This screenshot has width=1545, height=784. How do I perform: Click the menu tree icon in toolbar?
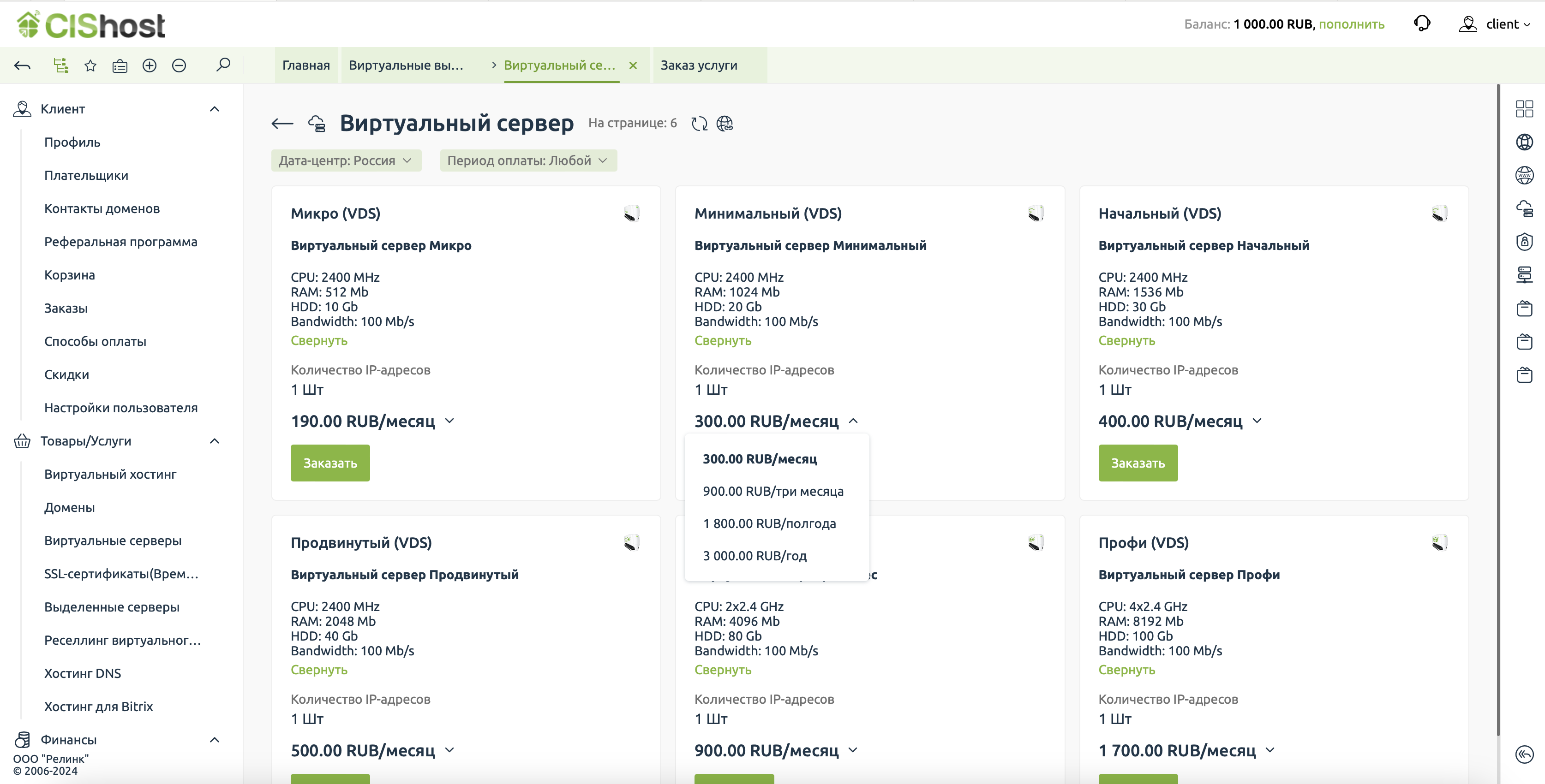(60, 65)
